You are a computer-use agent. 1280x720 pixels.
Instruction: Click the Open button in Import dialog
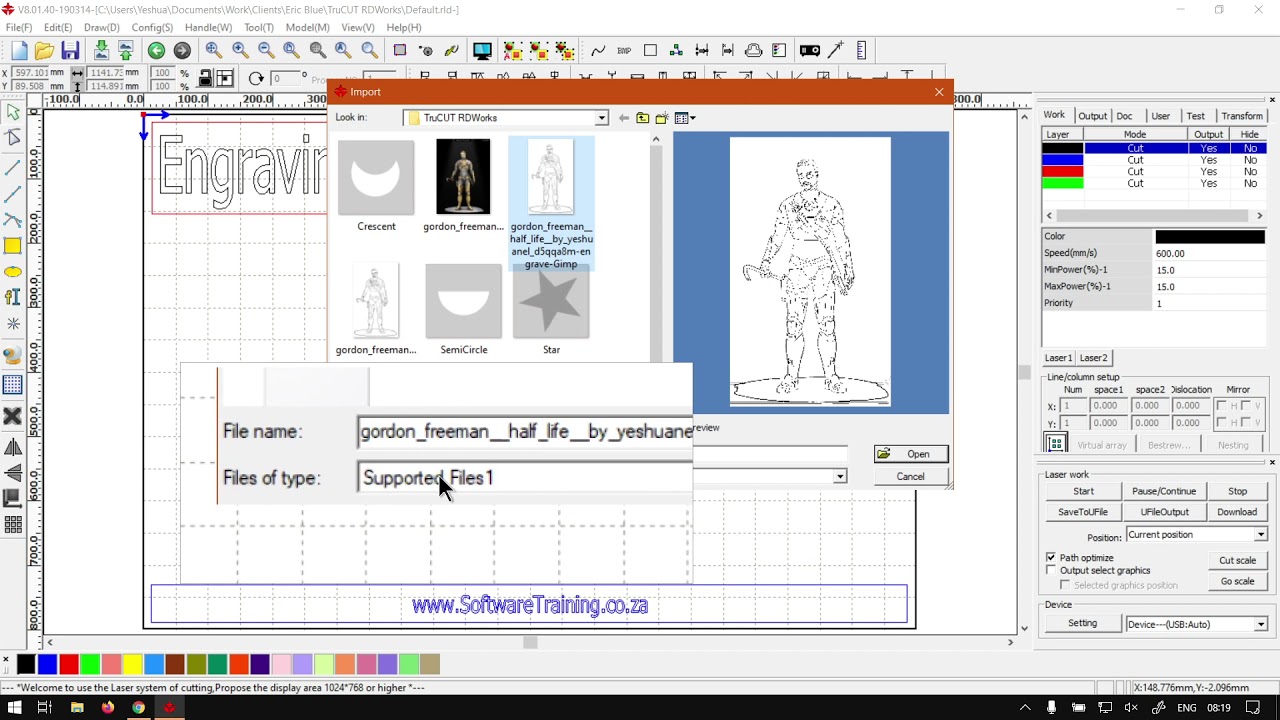(x=910, y=454)
